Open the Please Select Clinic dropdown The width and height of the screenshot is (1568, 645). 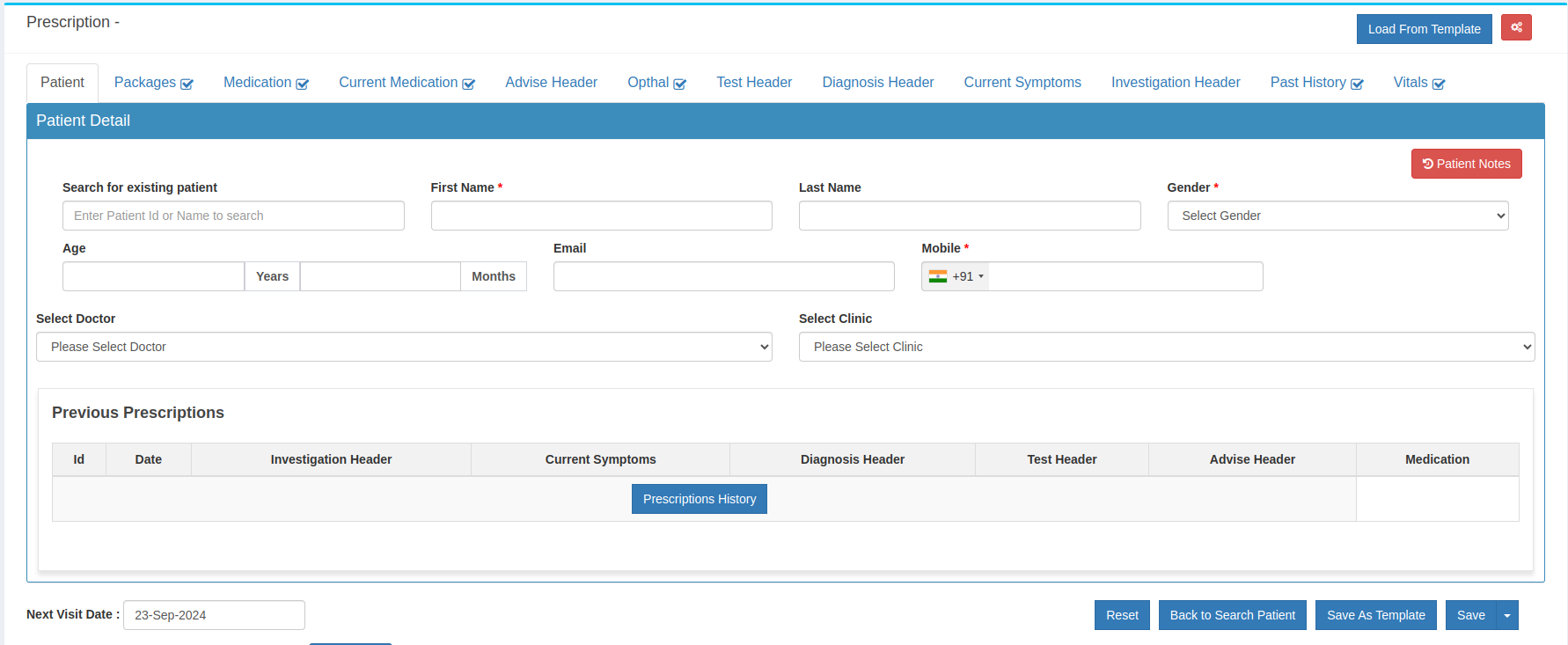pyautogui.click(x=1166, y=347)
